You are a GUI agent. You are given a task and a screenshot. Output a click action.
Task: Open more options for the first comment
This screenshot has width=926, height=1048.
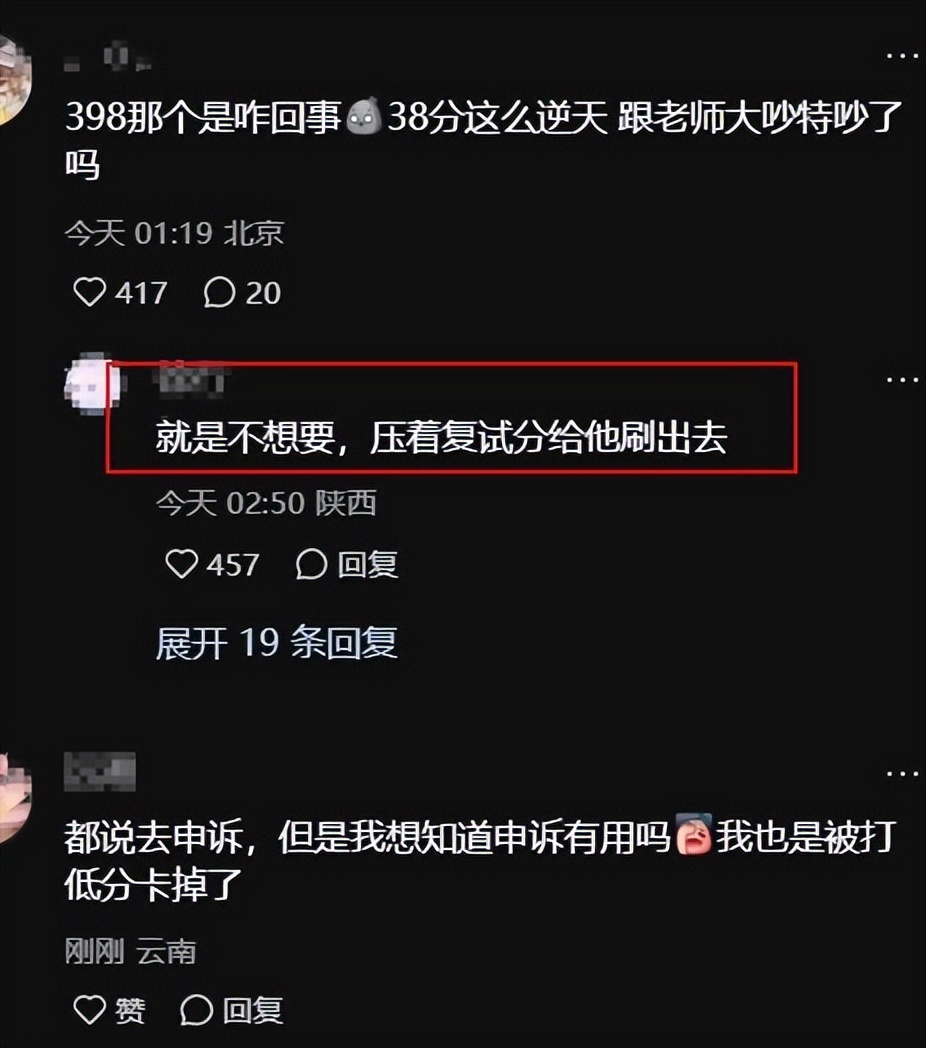[902, 56]
